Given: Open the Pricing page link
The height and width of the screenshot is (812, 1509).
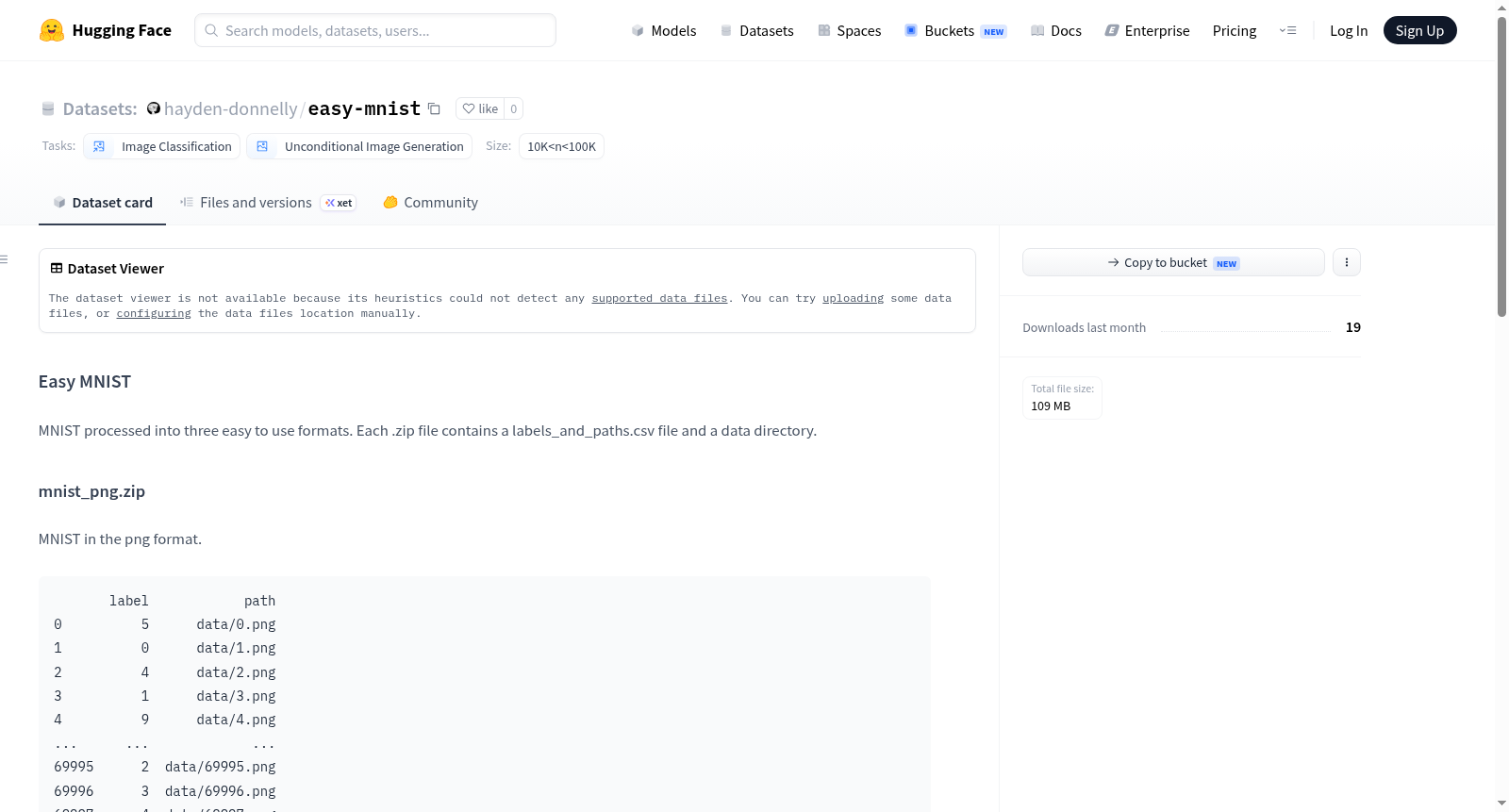Looking at the screenshot, I should tap(1235, 30).
